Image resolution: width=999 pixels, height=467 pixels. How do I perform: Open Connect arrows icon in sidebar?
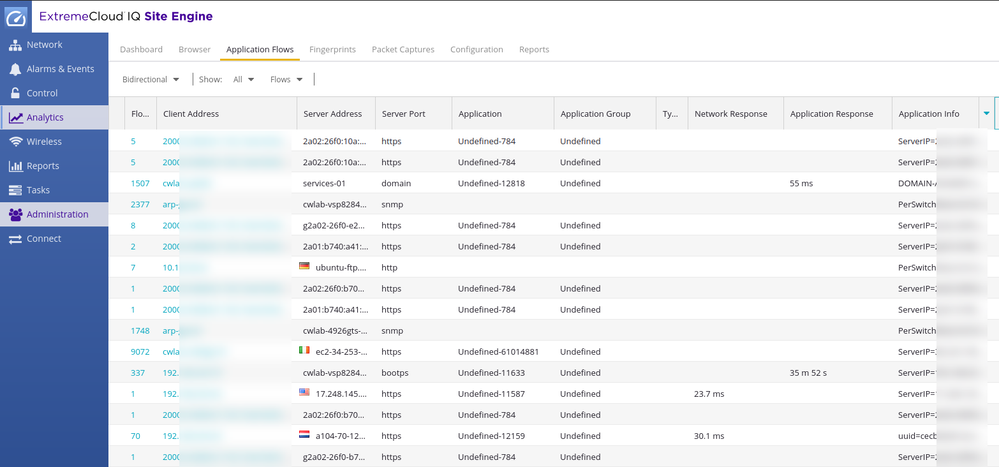pyautogui.click(x=16, y=239)
